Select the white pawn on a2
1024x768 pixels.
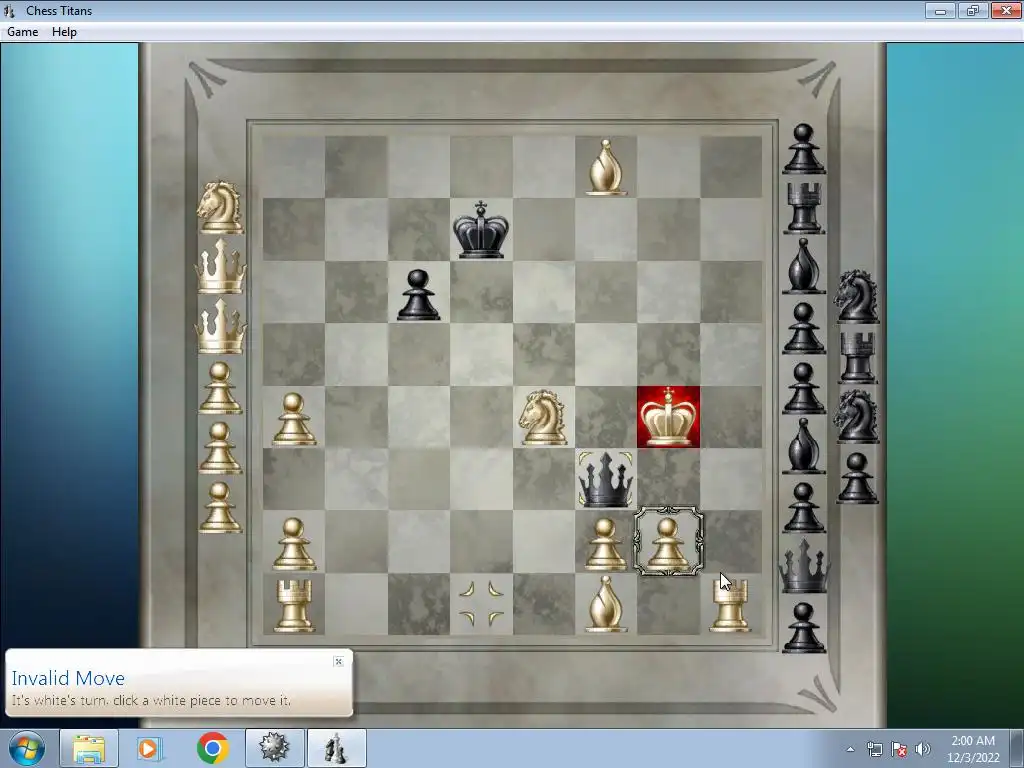click(293, 544)
